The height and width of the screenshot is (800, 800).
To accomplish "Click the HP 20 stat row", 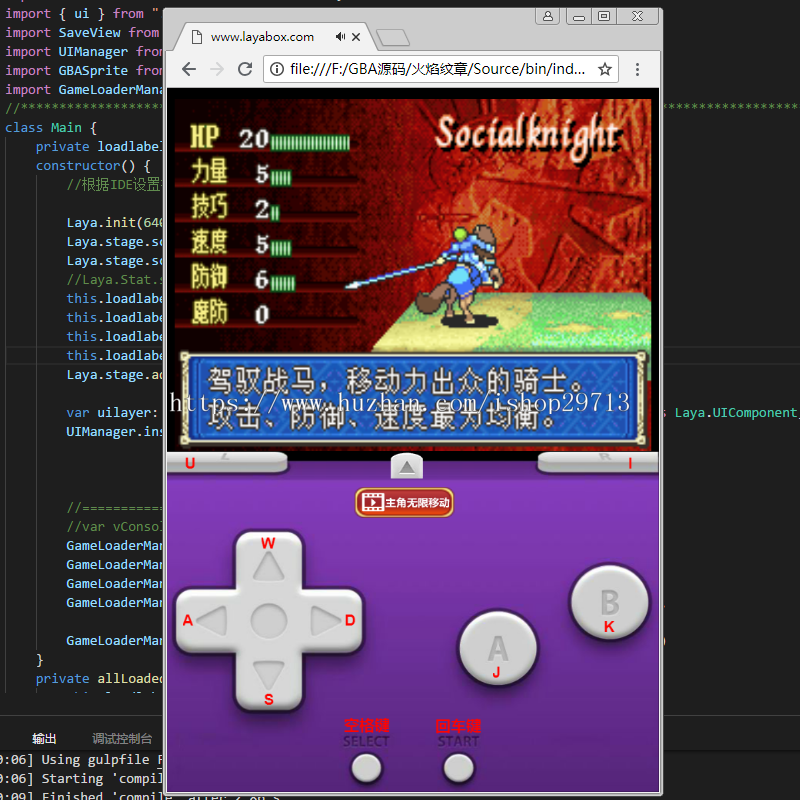I will pos(269,138).
